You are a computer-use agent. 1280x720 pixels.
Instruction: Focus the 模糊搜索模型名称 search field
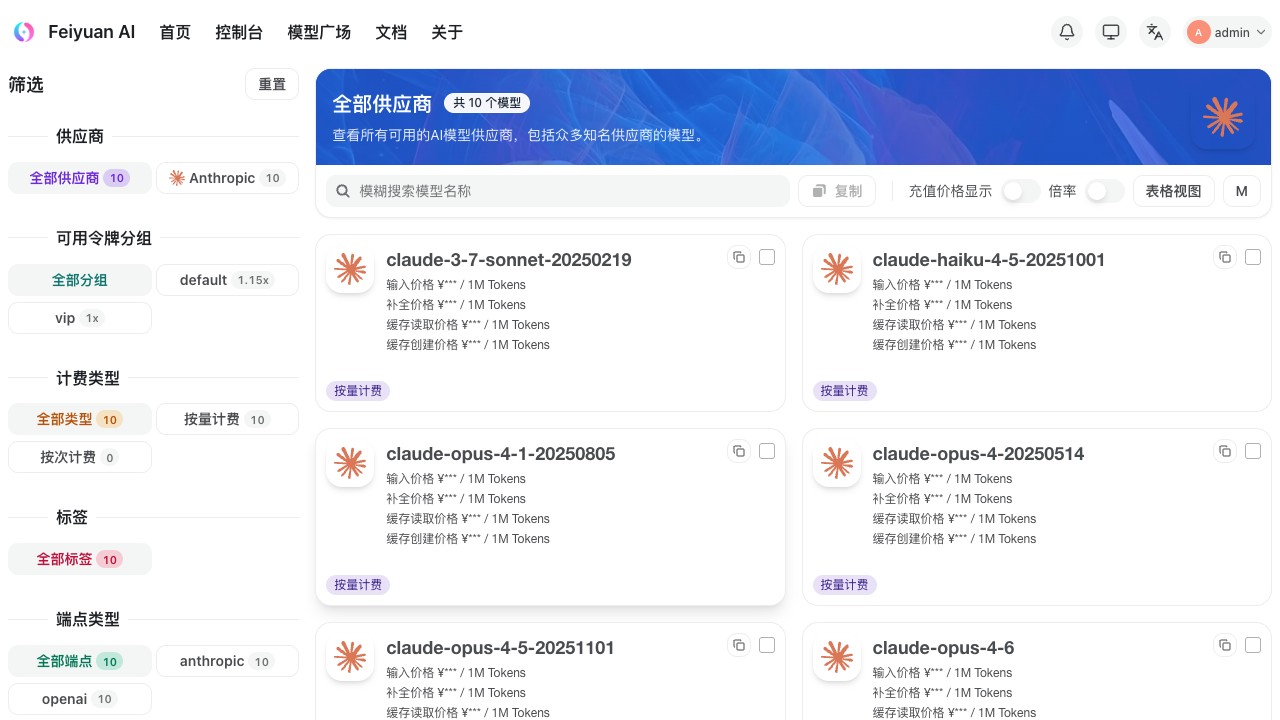click(x=558, y=191)
